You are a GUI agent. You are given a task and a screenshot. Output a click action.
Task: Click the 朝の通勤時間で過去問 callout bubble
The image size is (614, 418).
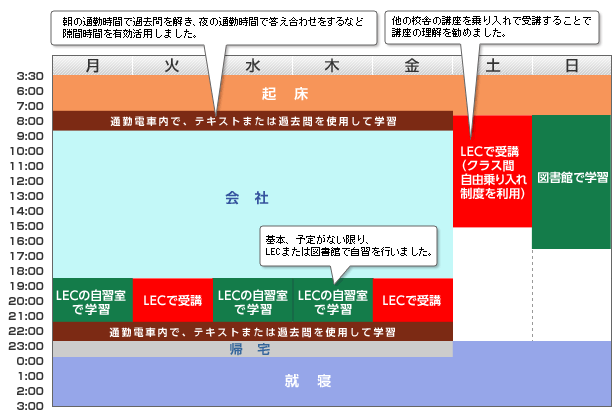(214, 27)
